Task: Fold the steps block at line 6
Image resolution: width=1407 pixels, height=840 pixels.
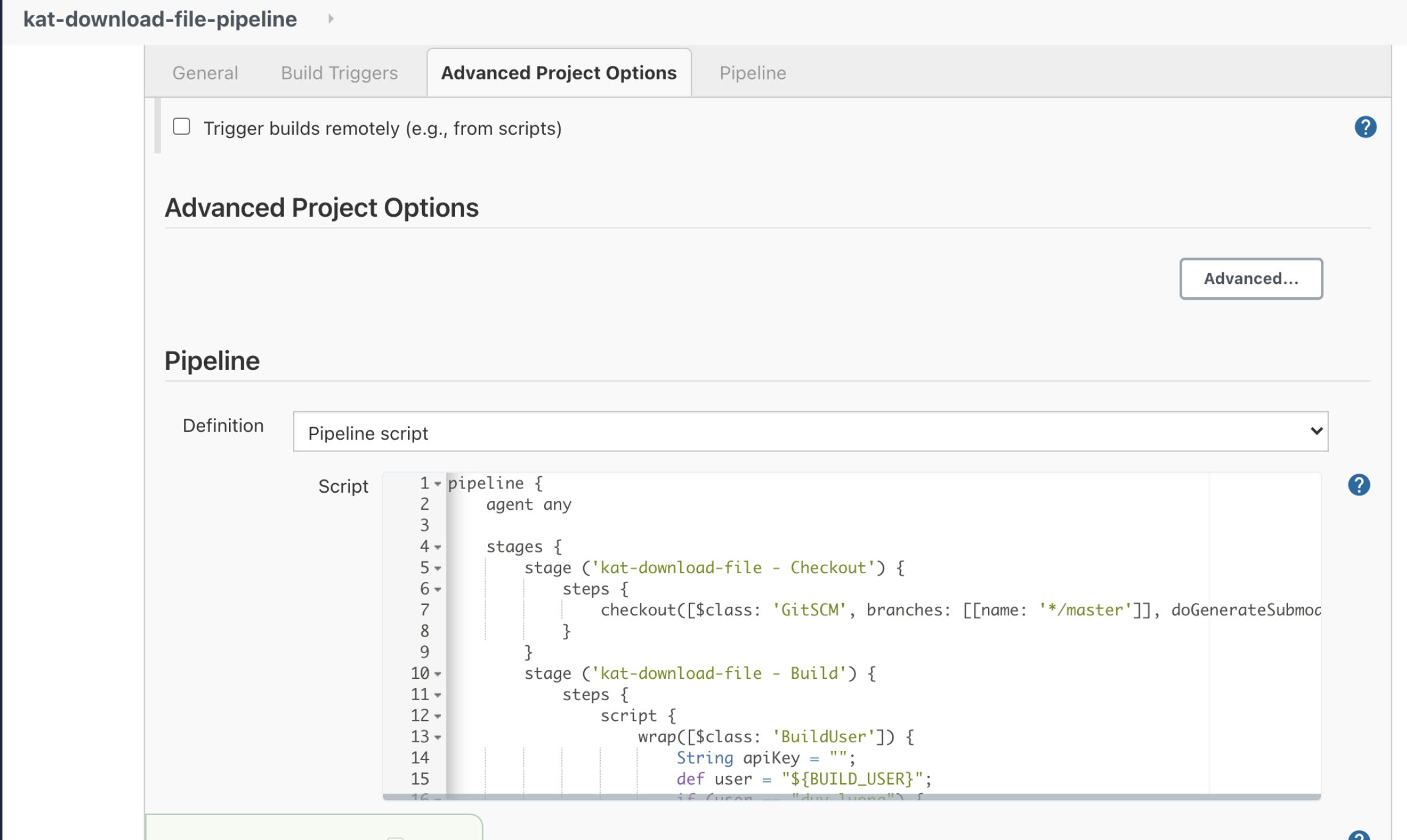Action: tap(438, 589)
